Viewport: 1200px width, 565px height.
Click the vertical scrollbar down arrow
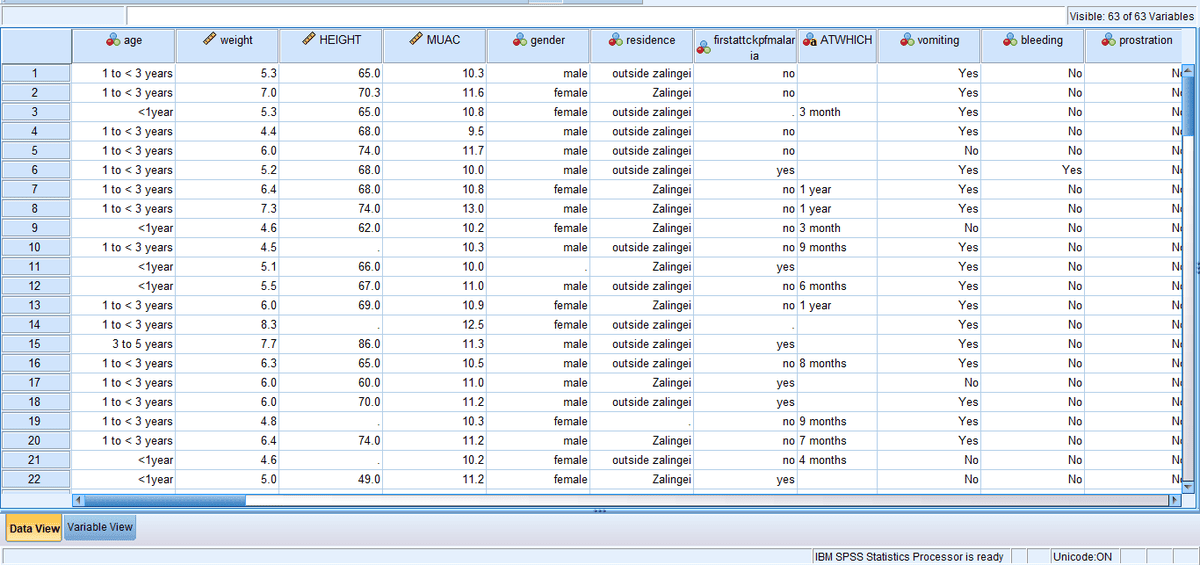click(1190, 486)
